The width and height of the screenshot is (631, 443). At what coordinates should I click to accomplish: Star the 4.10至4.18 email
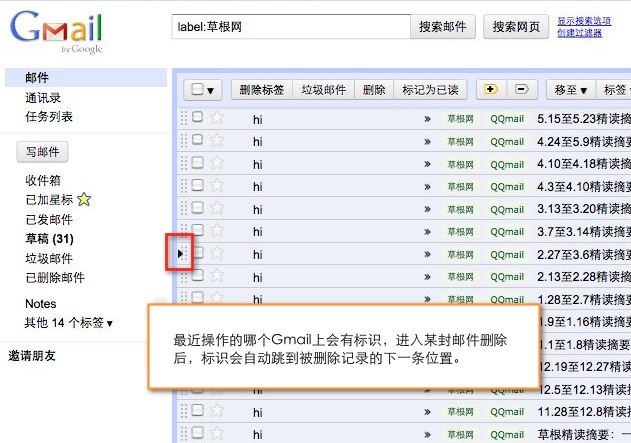[217, 163]
